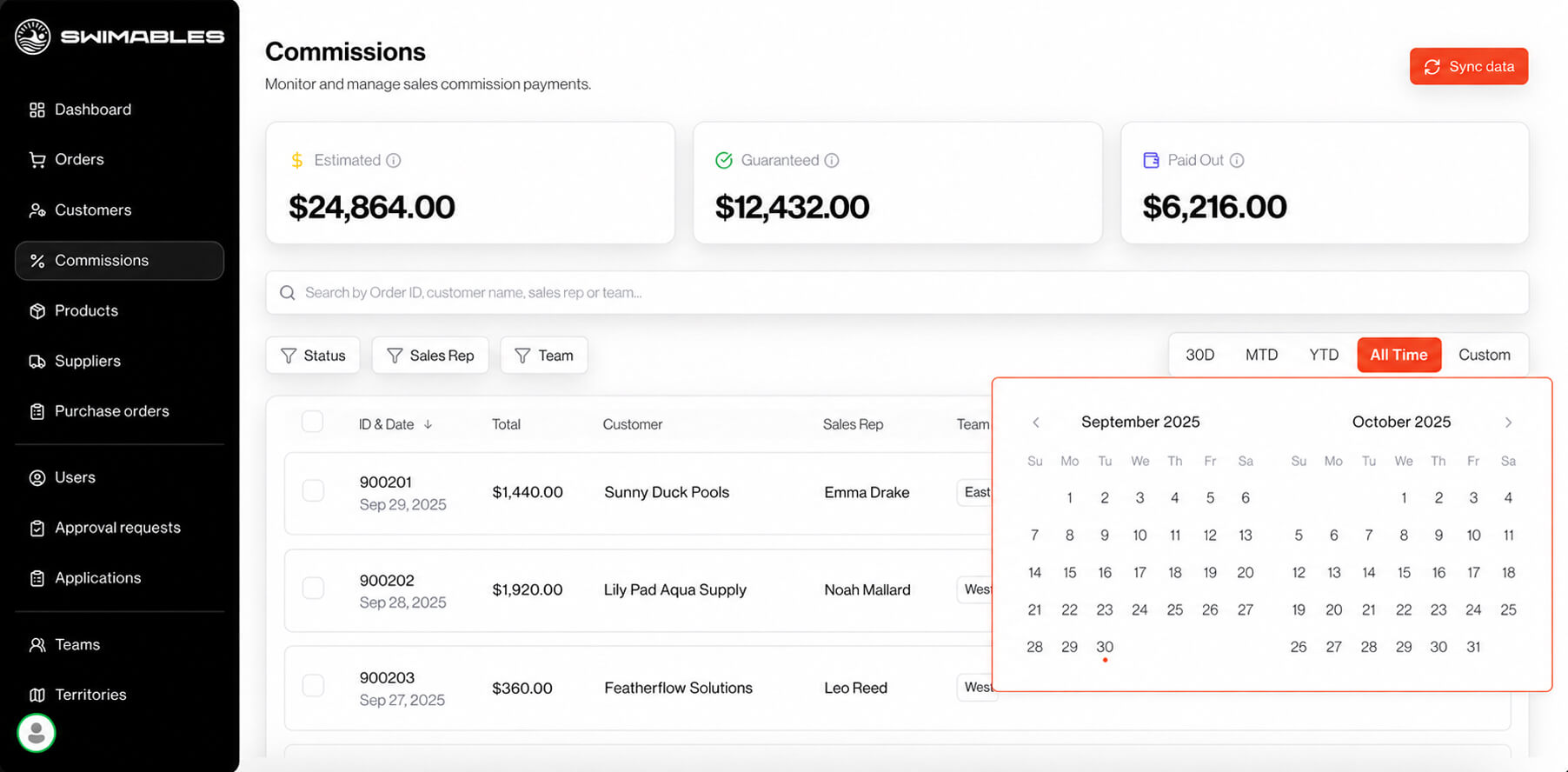1568x772 pixels.
Task: Toggle the select-all checkbox in table header
Action: 312,422
